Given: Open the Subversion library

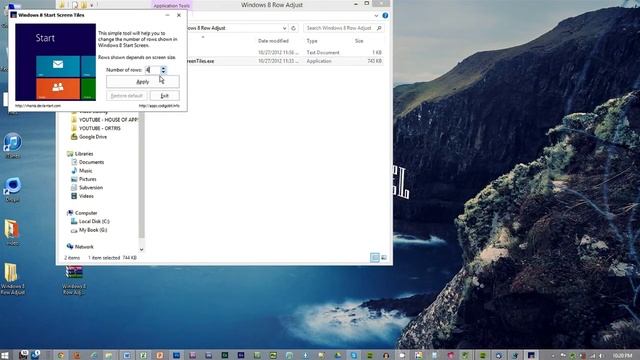Looking at the screenshot, I should (x=91, y=188).
